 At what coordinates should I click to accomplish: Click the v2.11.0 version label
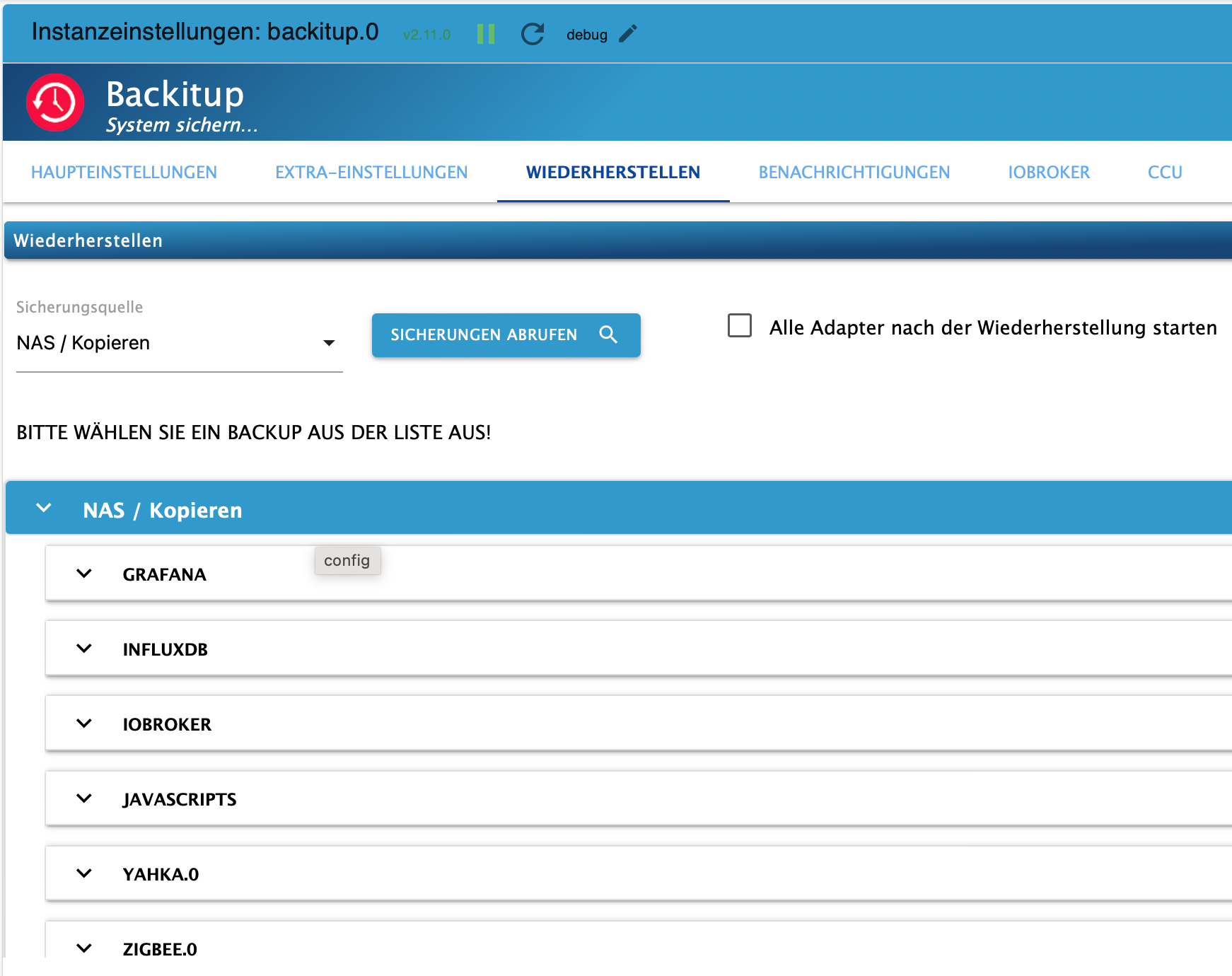click(x=426, y=35)
